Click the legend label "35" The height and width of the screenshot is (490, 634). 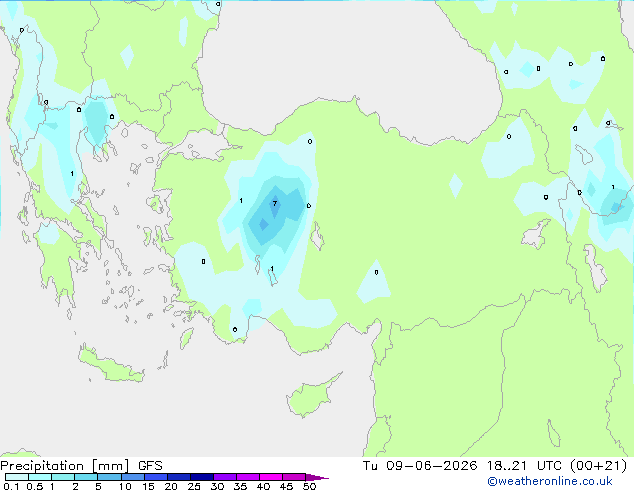click(x=240, y=486)
